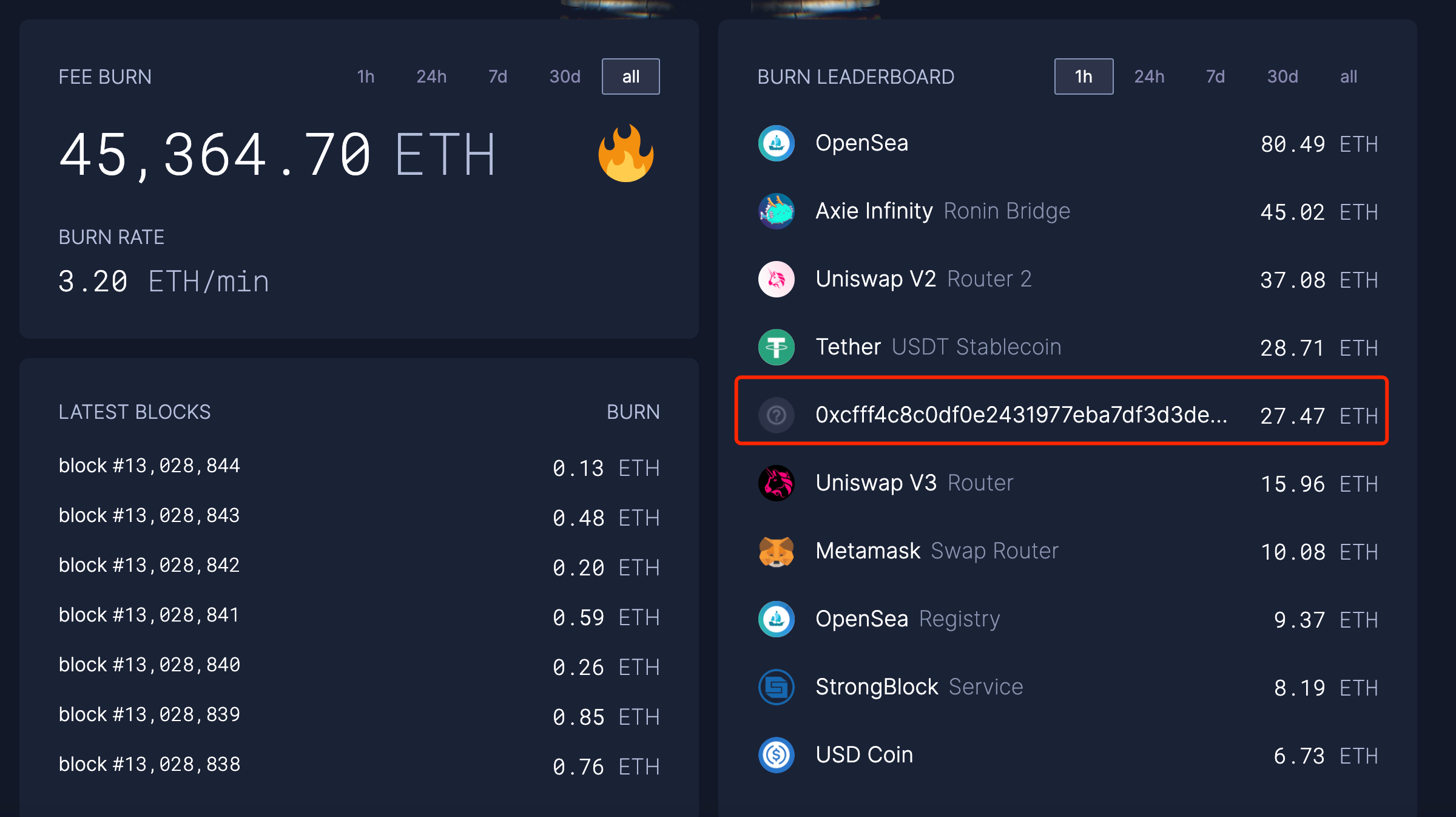Click the 0.48 ETH block burn value

[606, 518]
